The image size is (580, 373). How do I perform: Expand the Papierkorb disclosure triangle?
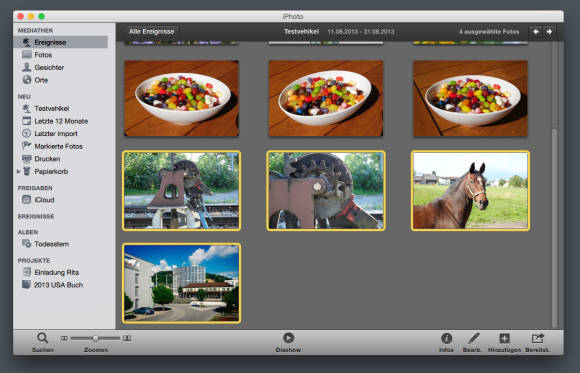pos(18,171)
